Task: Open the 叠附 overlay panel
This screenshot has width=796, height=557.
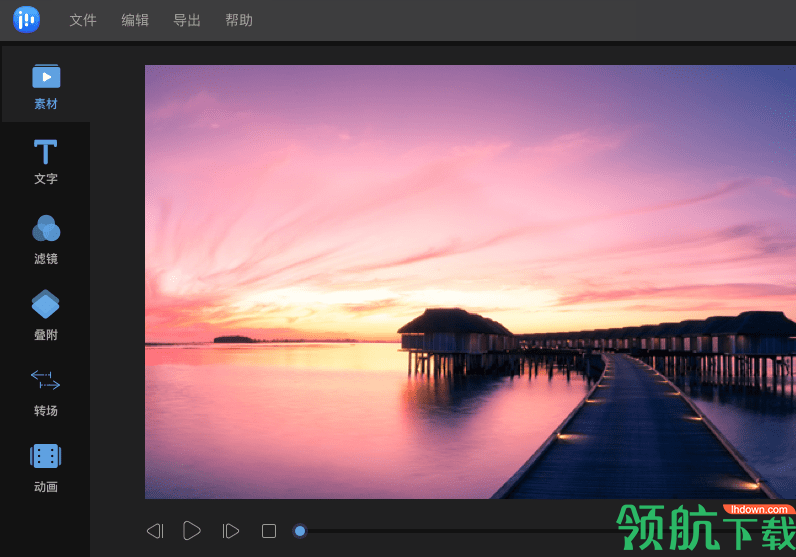Action: point(46,315)
